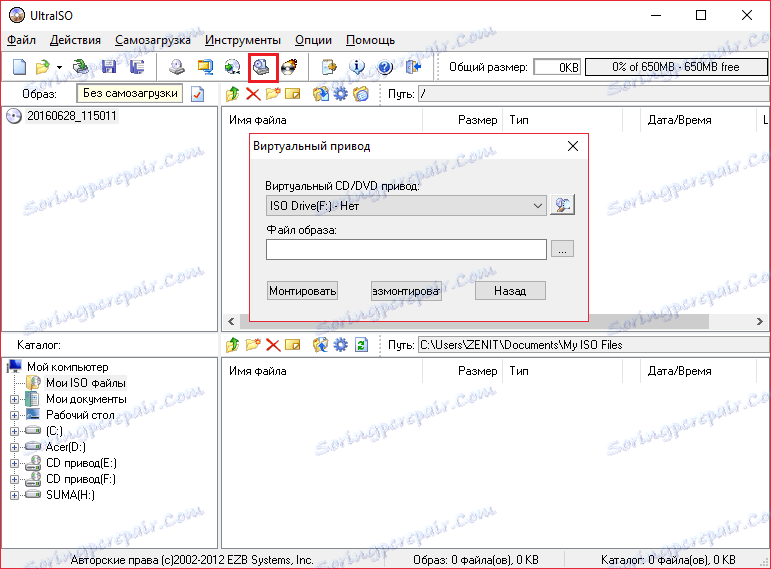Click the Open file folder icon
Image resolution: width=771 pixels, height=569 pixels.
point(43,67)
